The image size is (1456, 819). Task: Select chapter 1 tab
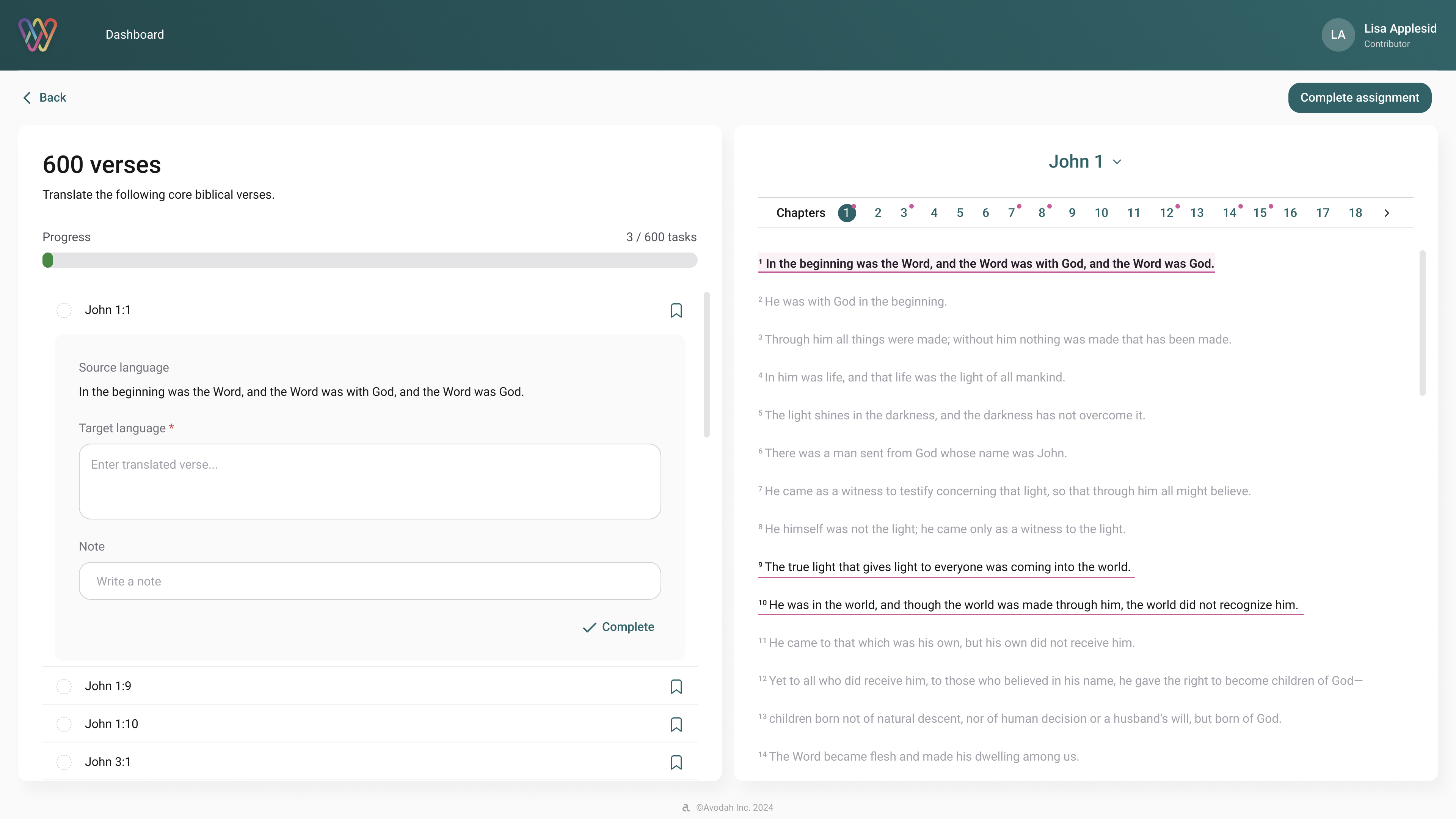(x=846, y=213)
